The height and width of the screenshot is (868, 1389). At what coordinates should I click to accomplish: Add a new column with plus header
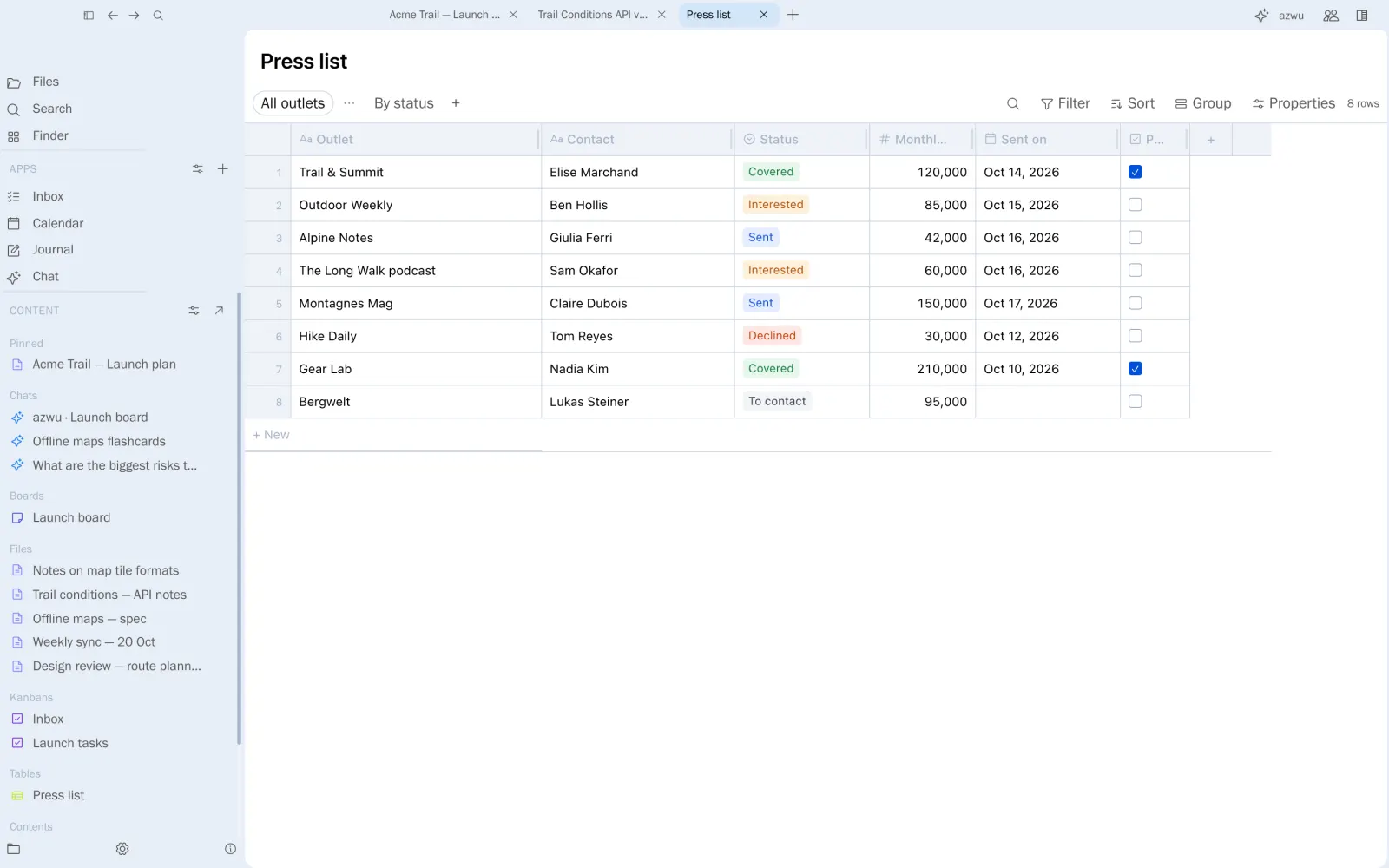pos(1210,140)
